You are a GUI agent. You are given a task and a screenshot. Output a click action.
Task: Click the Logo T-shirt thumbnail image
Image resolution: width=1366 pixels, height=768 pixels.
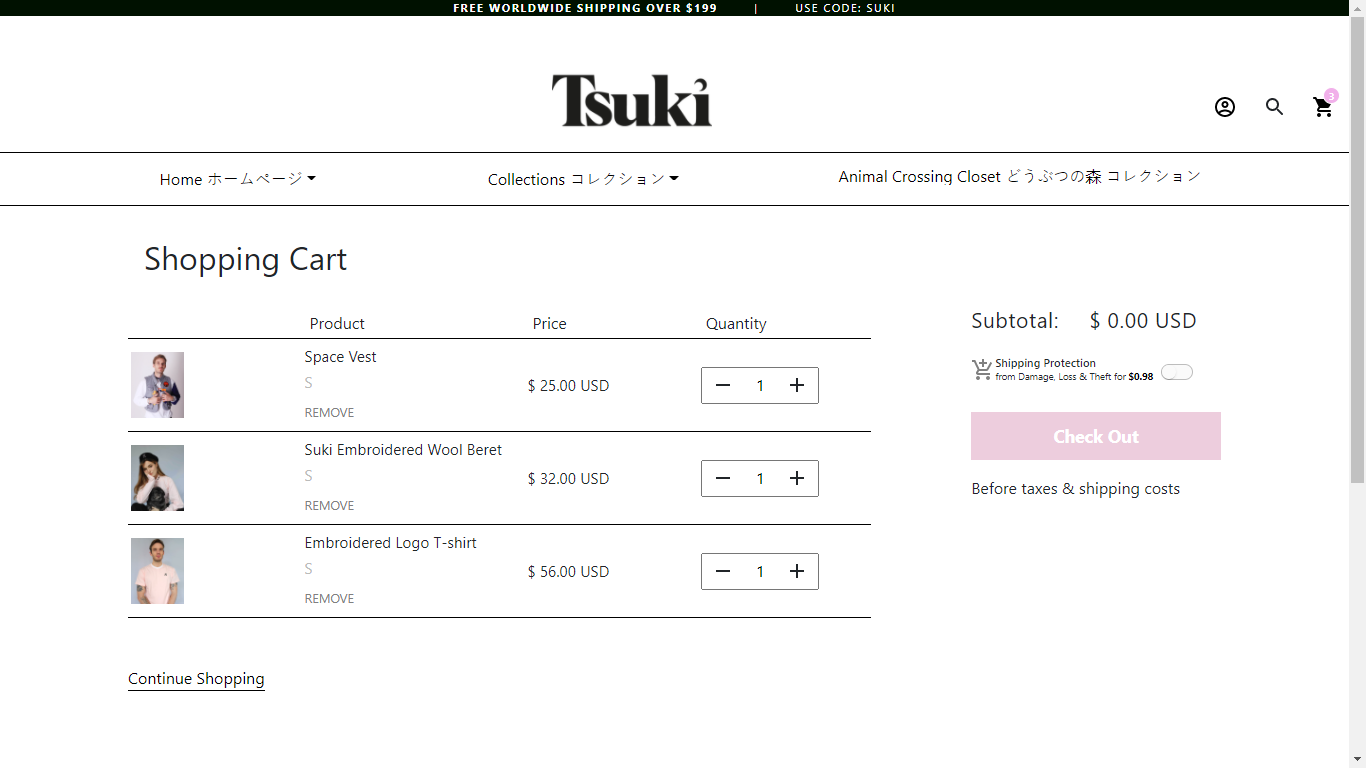coord(157,571)
